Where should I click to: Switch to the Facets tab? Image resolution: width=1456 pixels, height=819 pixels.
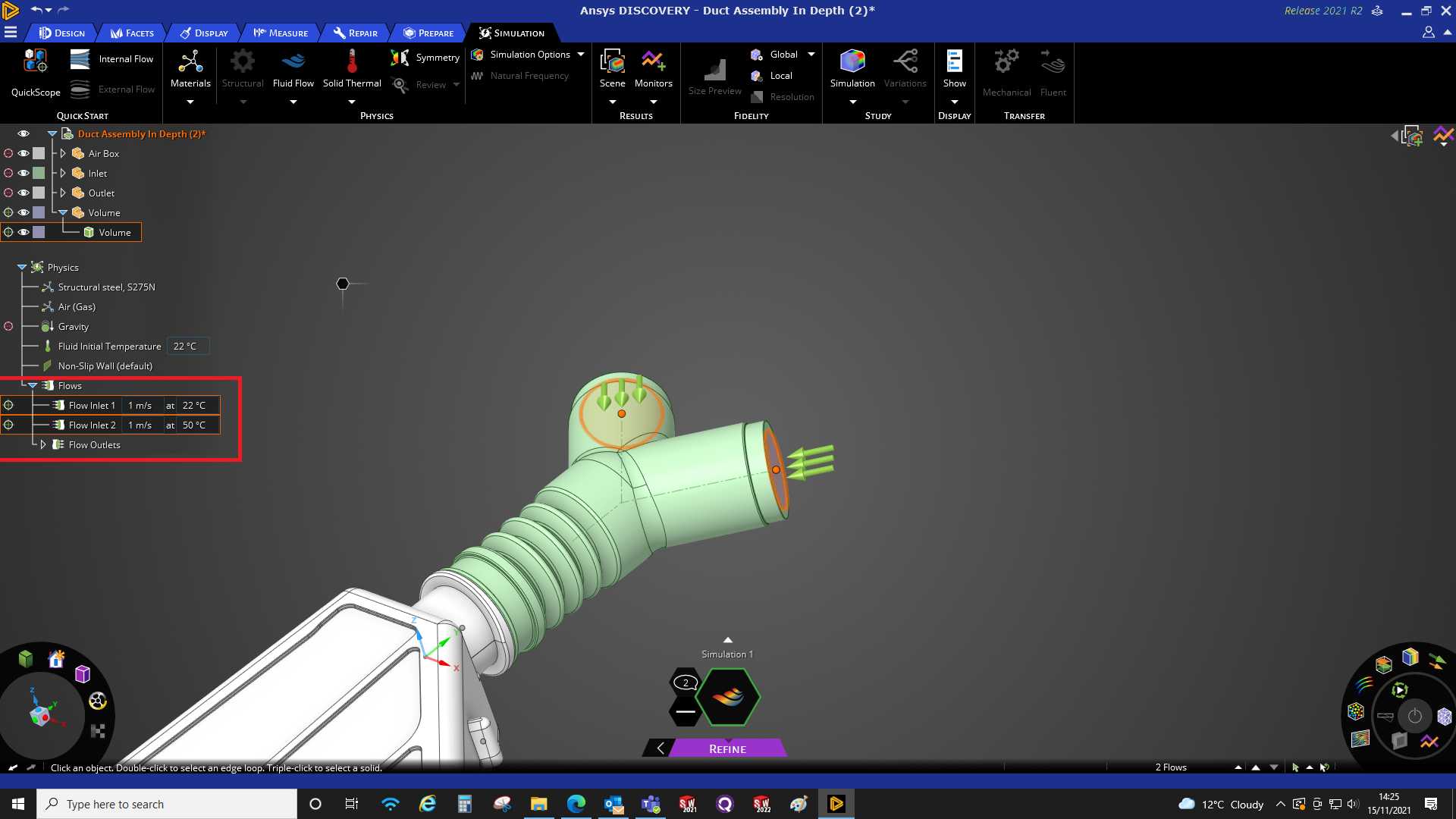(x=133, y=33)
